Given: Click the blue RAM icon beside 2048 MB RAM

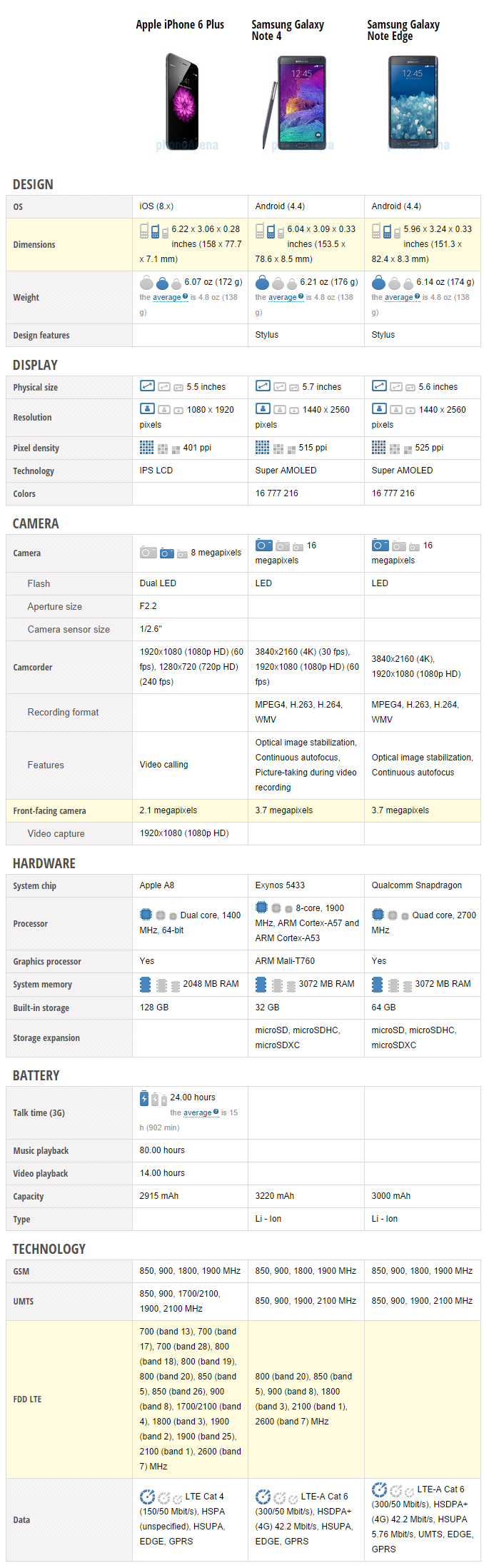Looking at the screenshot, I should click(146, 985).
